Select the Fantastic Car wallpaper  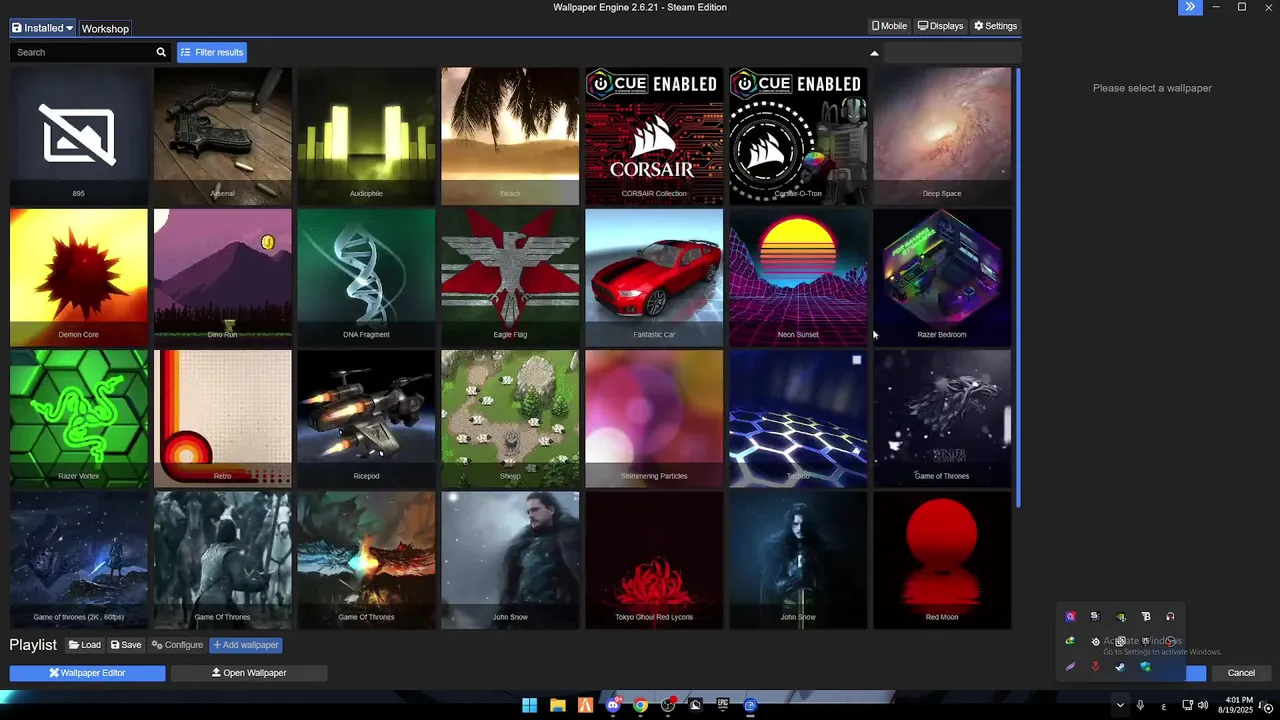click(654, 277)
